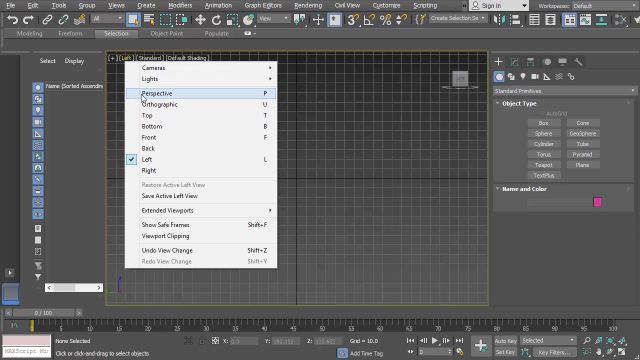Screen dimensions: 640x360
Task: Activate the Select Object tool
Action: click(133, 19)
